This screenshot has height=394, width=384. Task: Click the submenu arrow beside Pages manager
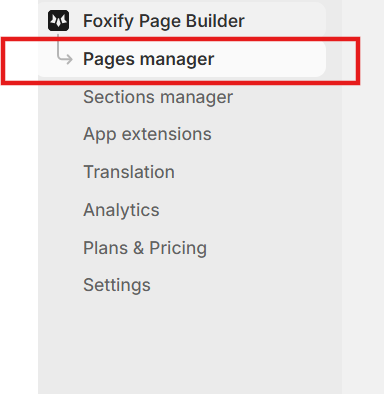pos(64,53)
